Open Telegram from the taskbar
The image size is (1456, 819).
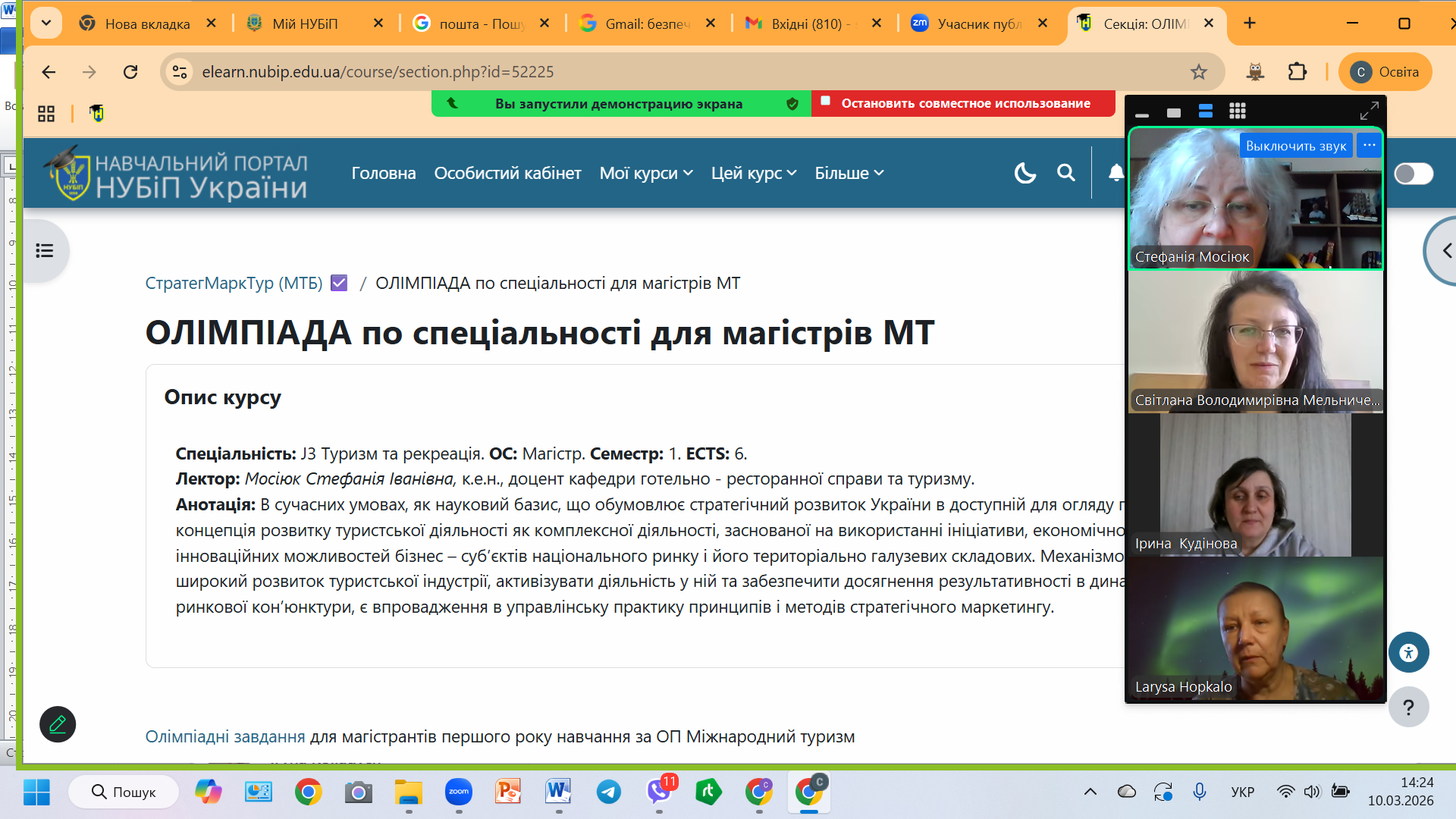click(x=608, y=792)
